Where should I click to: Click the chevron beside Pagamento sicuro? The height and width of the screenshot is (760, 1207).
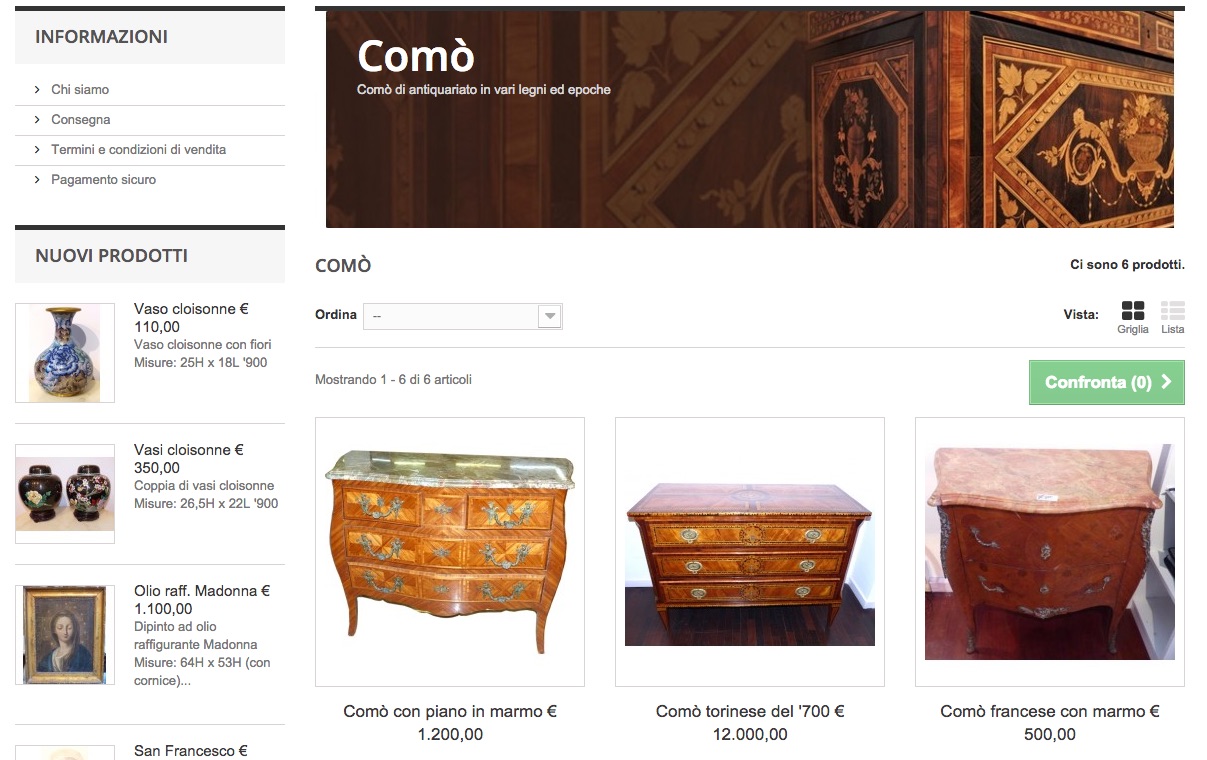point(38,180)
